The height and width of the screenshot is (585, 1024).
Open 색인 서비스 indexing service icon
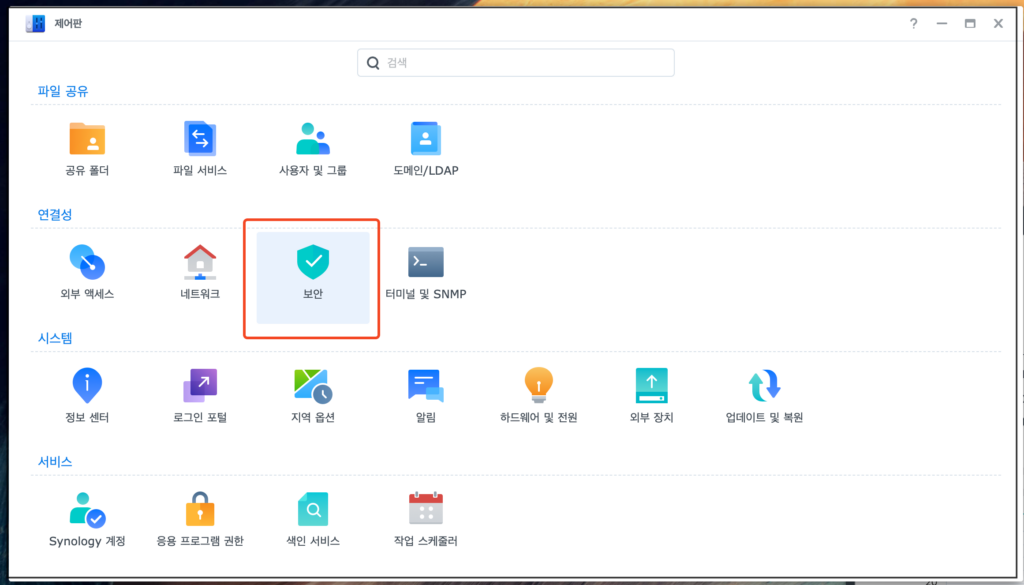pyautogui.click(x=313, y=509)
